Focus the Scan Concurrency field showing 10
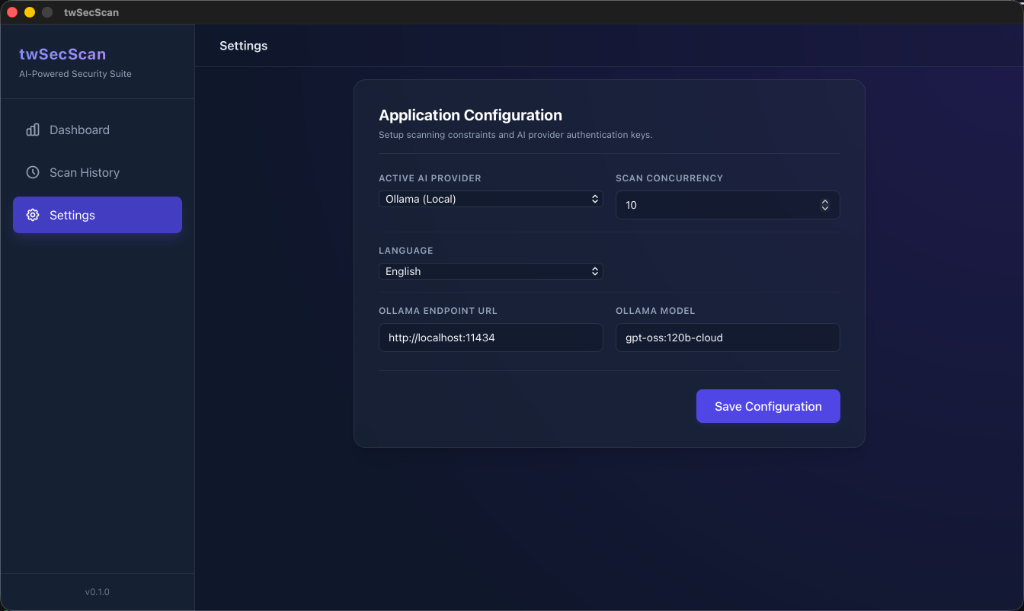 click(728, 205)
